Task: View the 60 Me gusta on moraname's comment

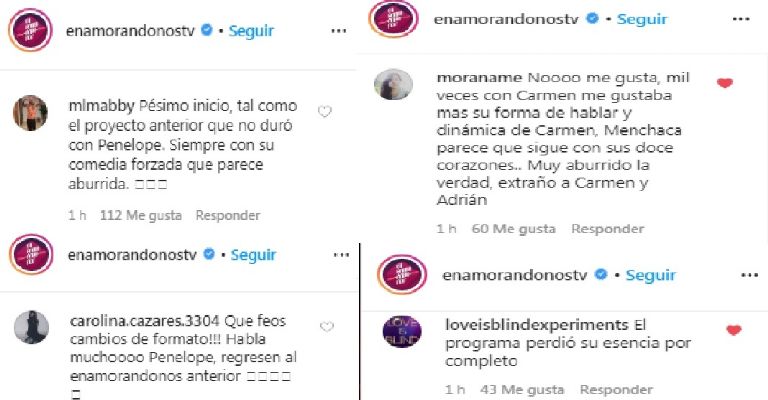Action: click(x=513, y=229)
